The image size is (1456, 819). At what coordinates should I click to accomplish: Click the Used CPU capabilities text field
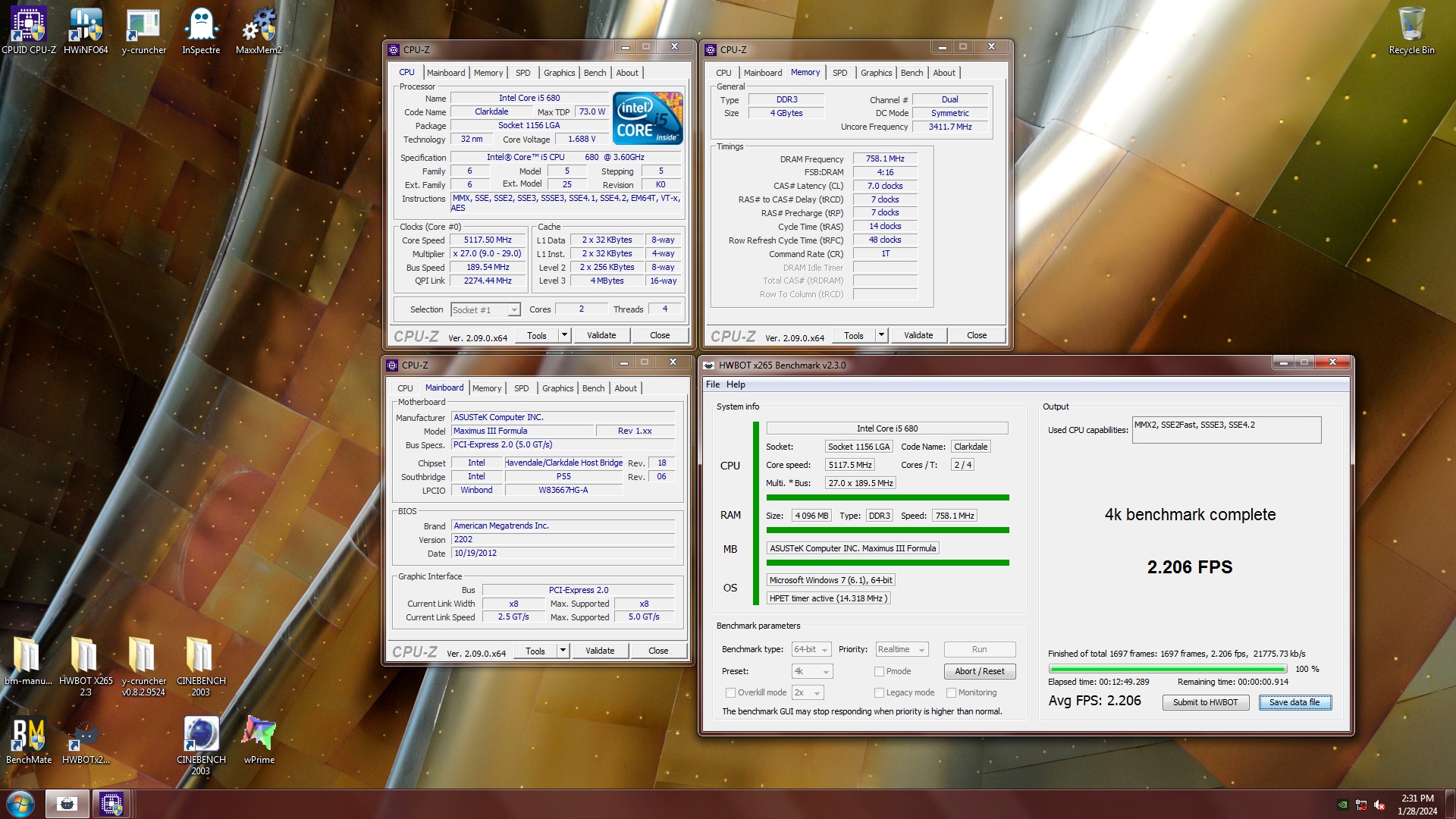pos(1226,430)
